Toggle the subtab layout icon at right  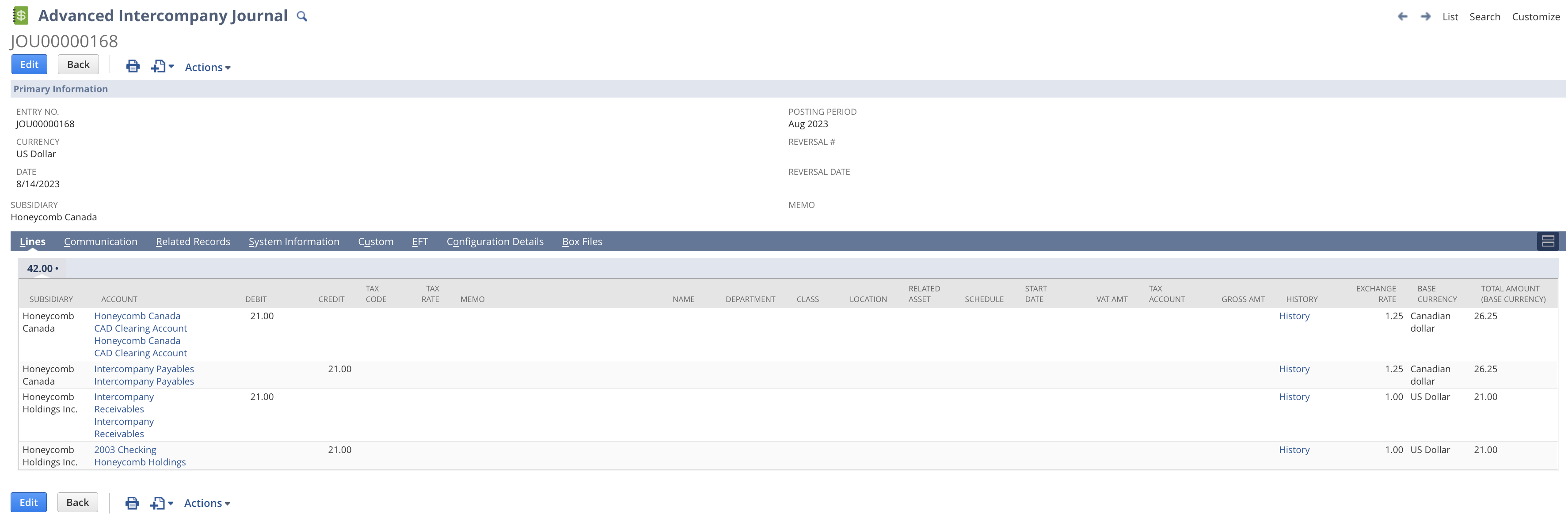click(1548, 242)
